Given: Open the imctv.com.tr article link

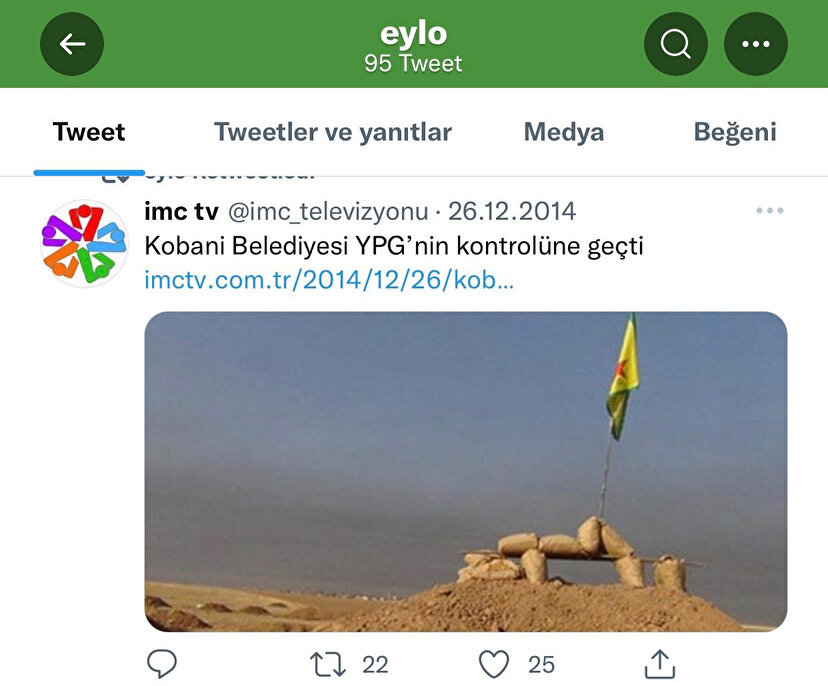Looking at the screenshot, I should [329, 280].
